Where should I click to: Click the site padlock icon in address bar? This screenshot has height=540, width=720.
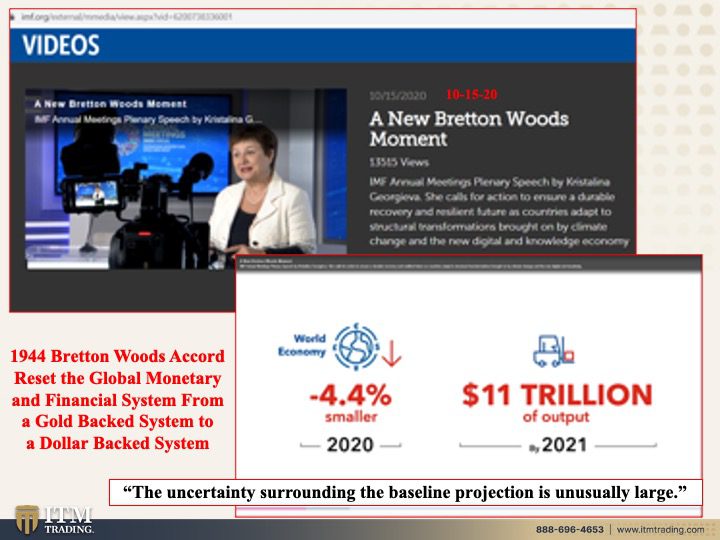click(14, 17)
